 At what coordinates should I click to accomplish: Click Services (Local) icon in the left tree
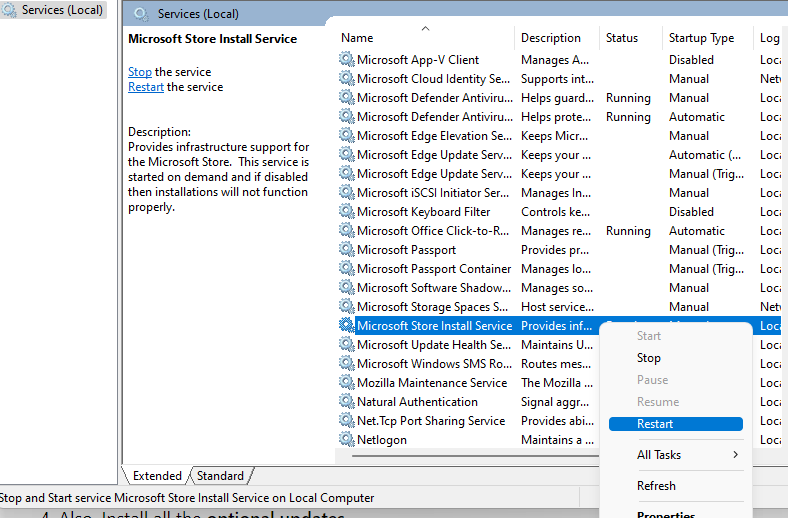point(9,10)
